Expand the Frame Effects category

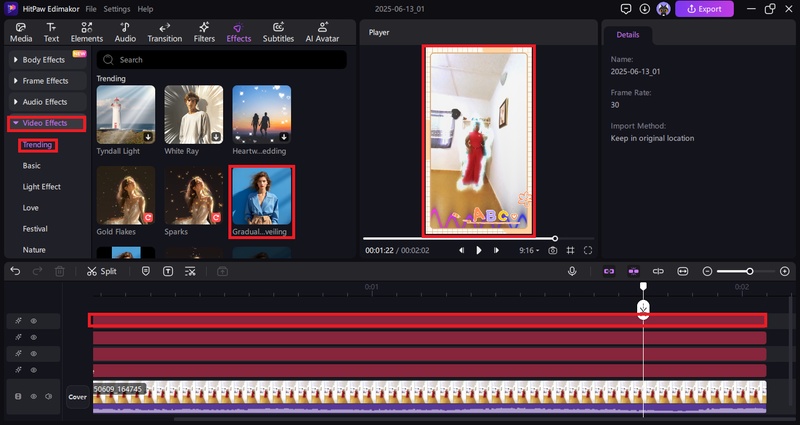[x=47, y=81]
